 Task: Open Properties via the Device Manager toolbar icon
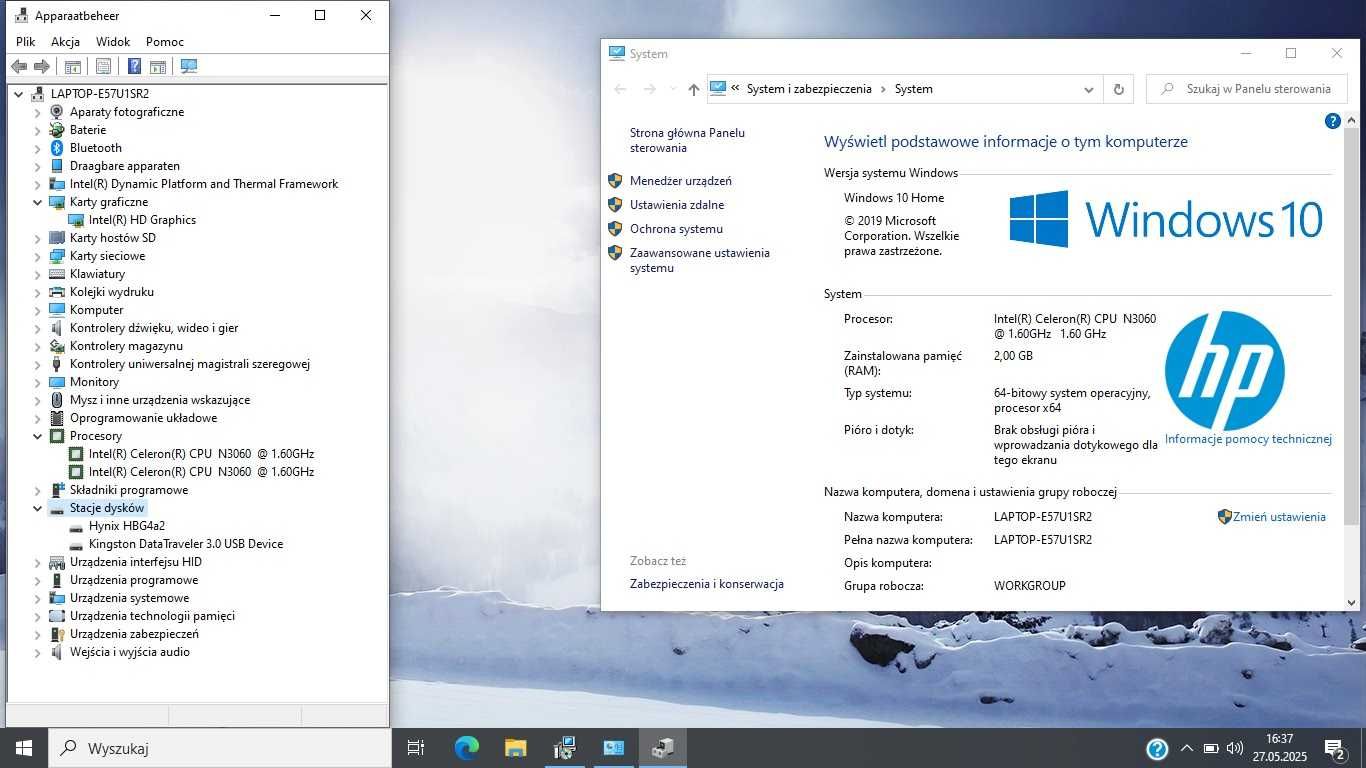point(103,66)
